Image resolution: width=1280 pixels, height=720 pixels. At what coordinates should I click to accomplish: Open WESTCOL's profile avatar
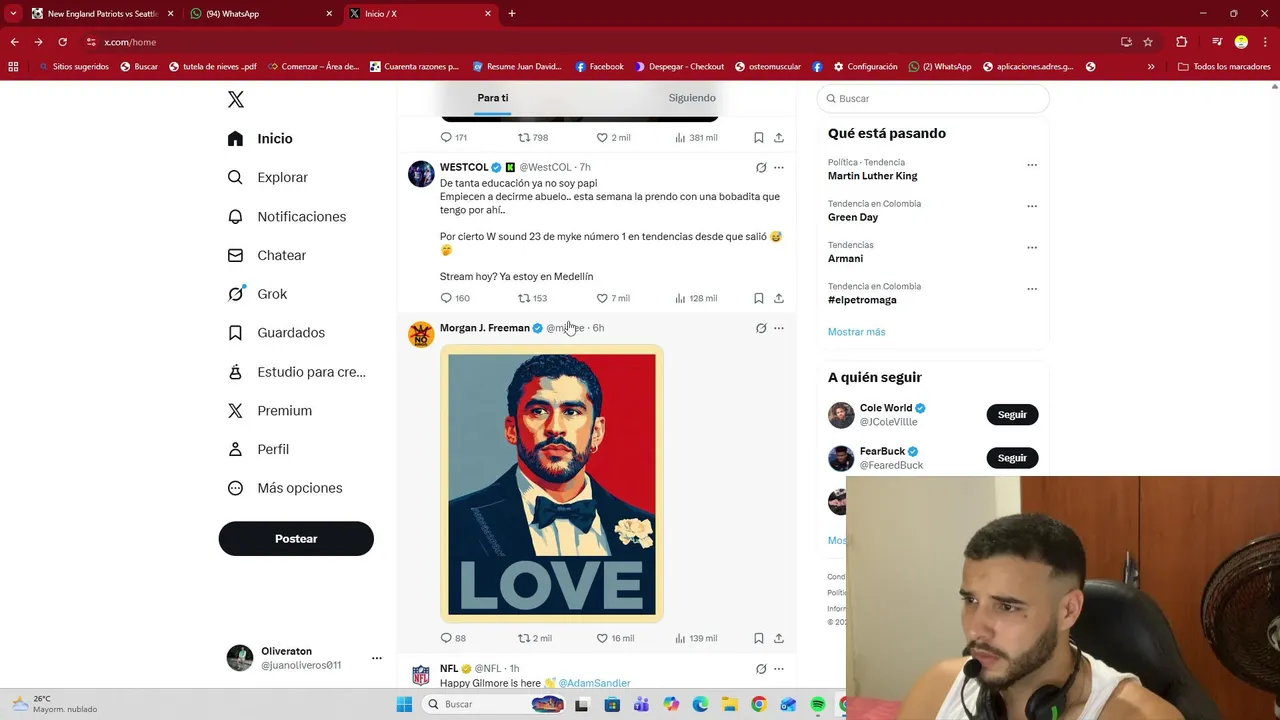(421, 174)
